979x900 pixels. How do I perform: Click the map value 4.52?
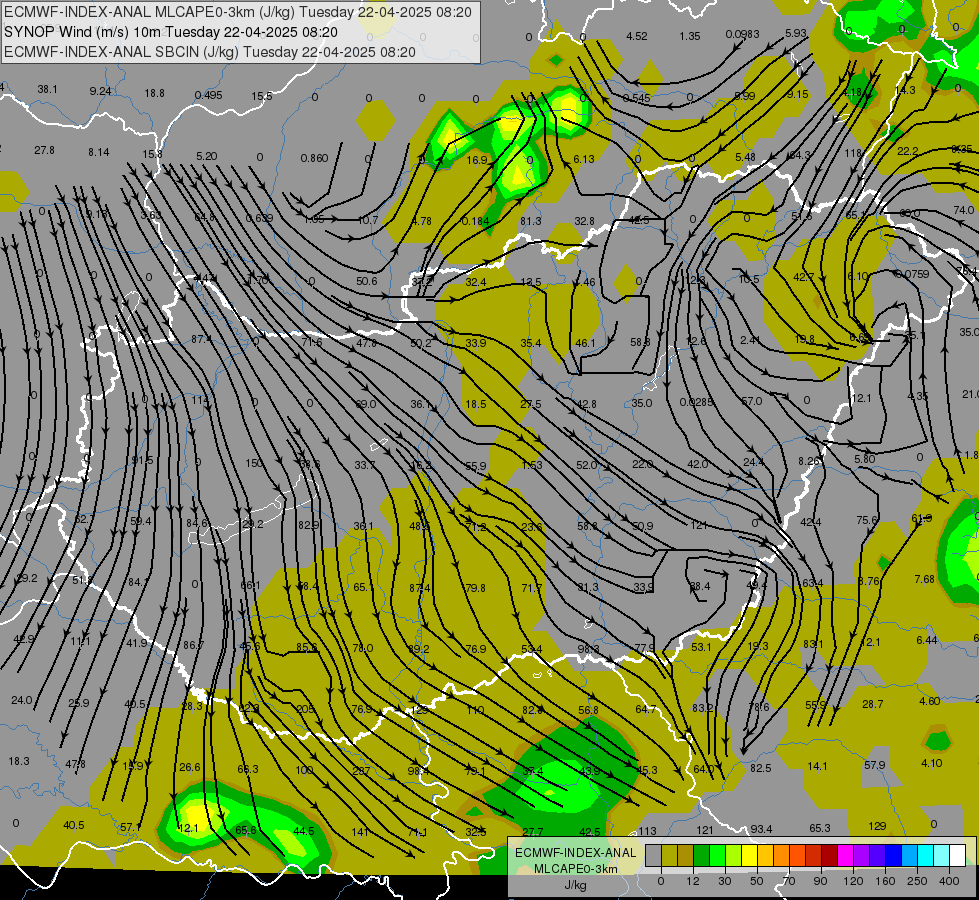(637, 36)
